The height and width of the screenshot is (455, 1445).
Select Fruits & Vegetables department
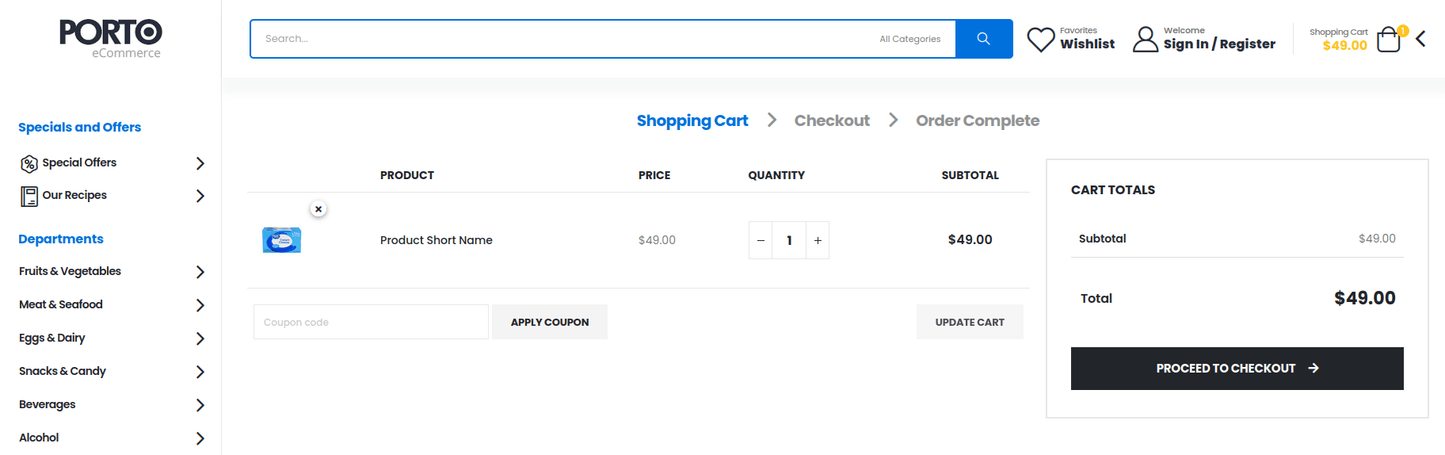[70, 271]
